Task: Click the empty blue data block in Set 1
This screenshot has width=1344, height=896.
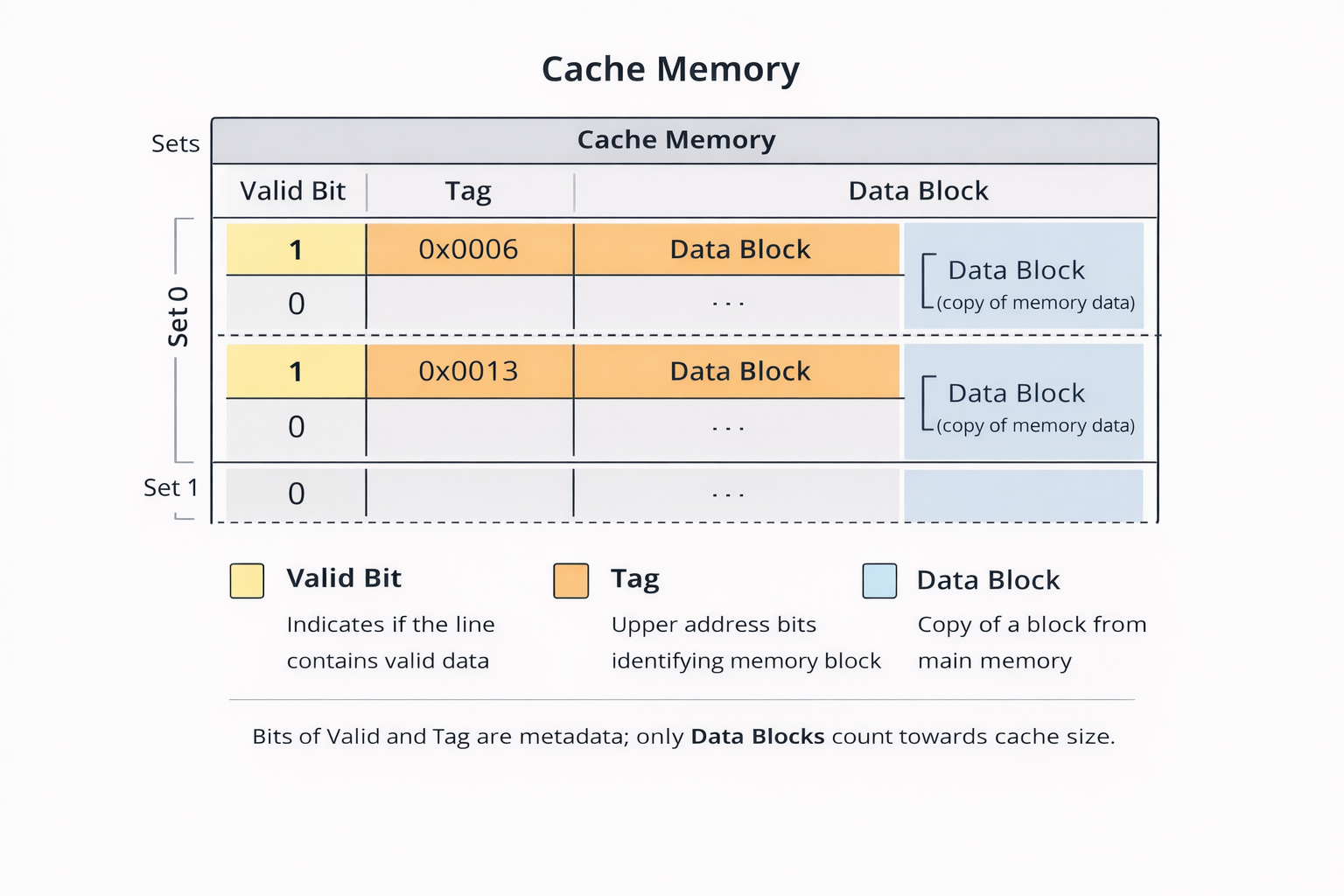Action: 1023,495
